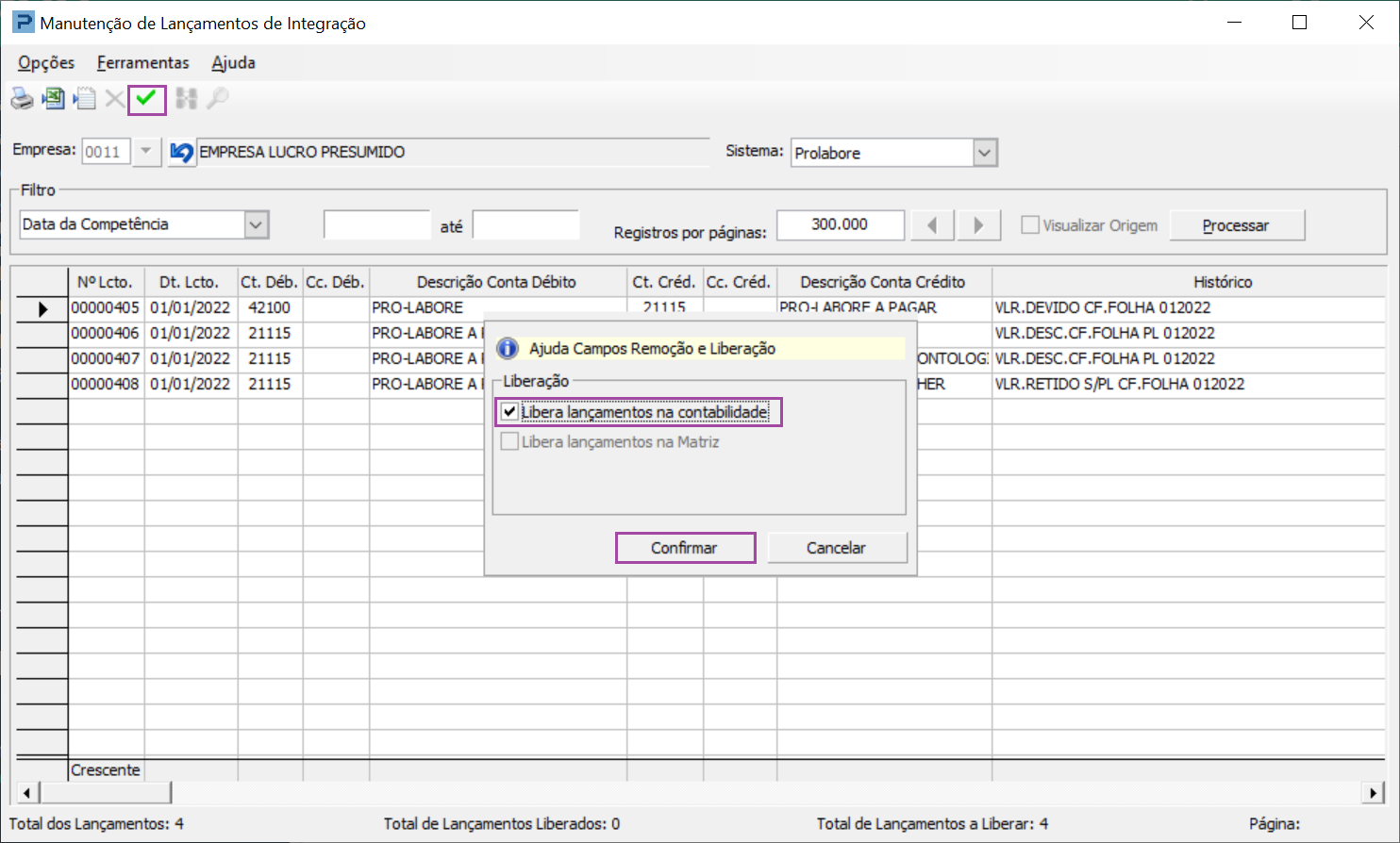Export the entries to Excel
The height and width of the screenshot is (843, 1400).
pos(54,98)
